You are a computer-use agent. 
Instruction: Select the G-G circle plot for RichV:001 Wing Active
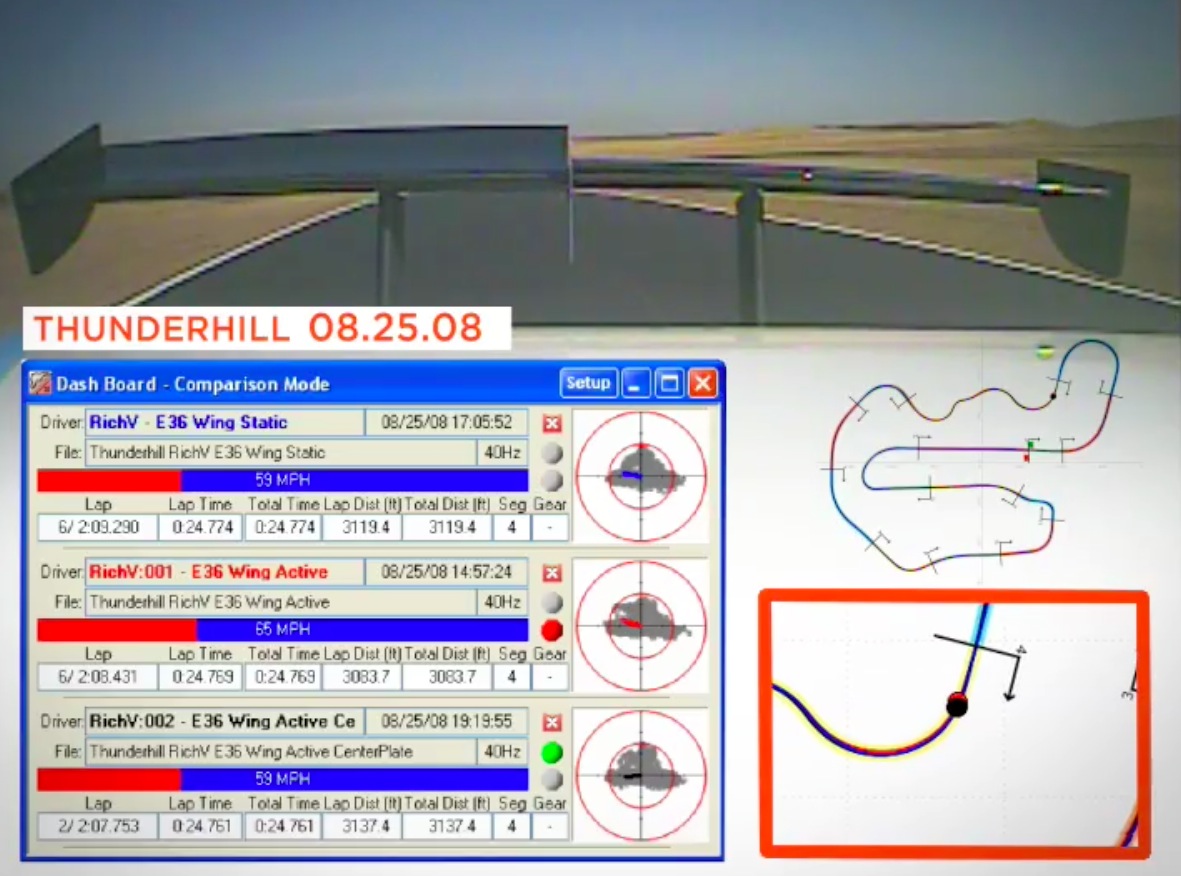pos(641,625)
